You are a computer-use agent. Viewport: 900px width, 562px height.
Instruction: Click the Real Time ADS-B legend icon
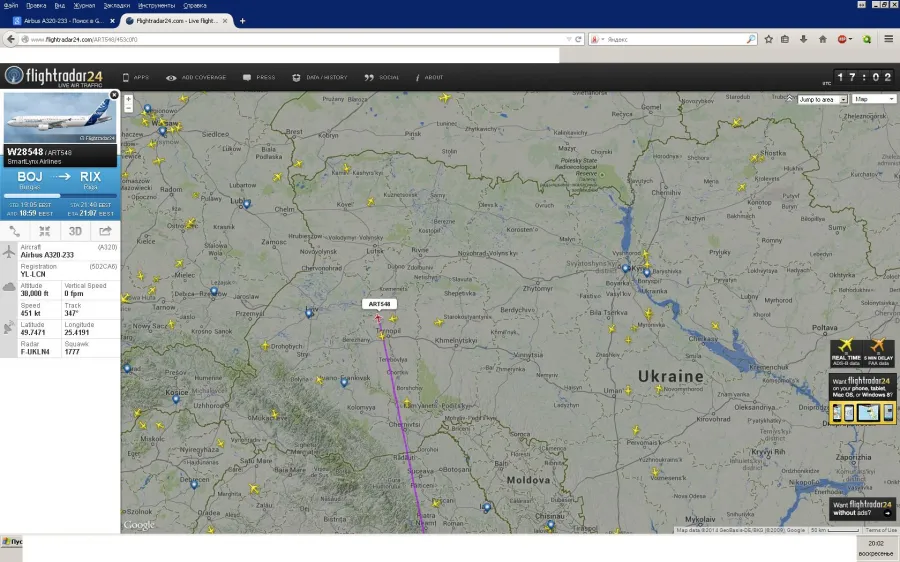(x=845, y=352)
